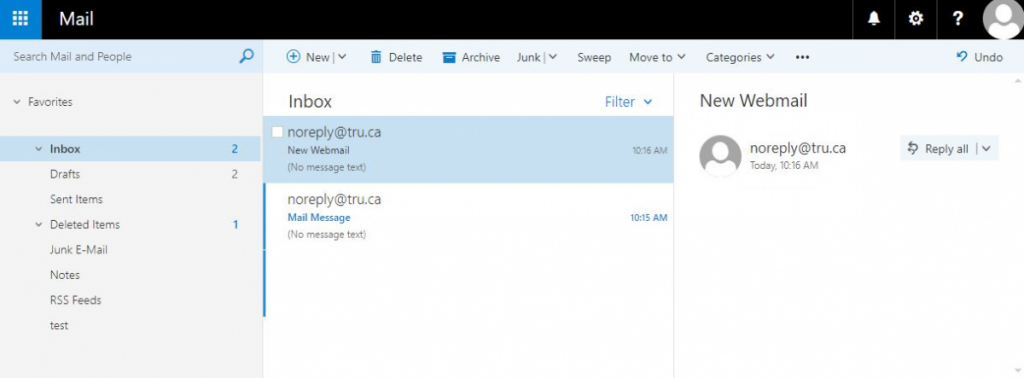Open the Move to dropdown

pos(657,57)
